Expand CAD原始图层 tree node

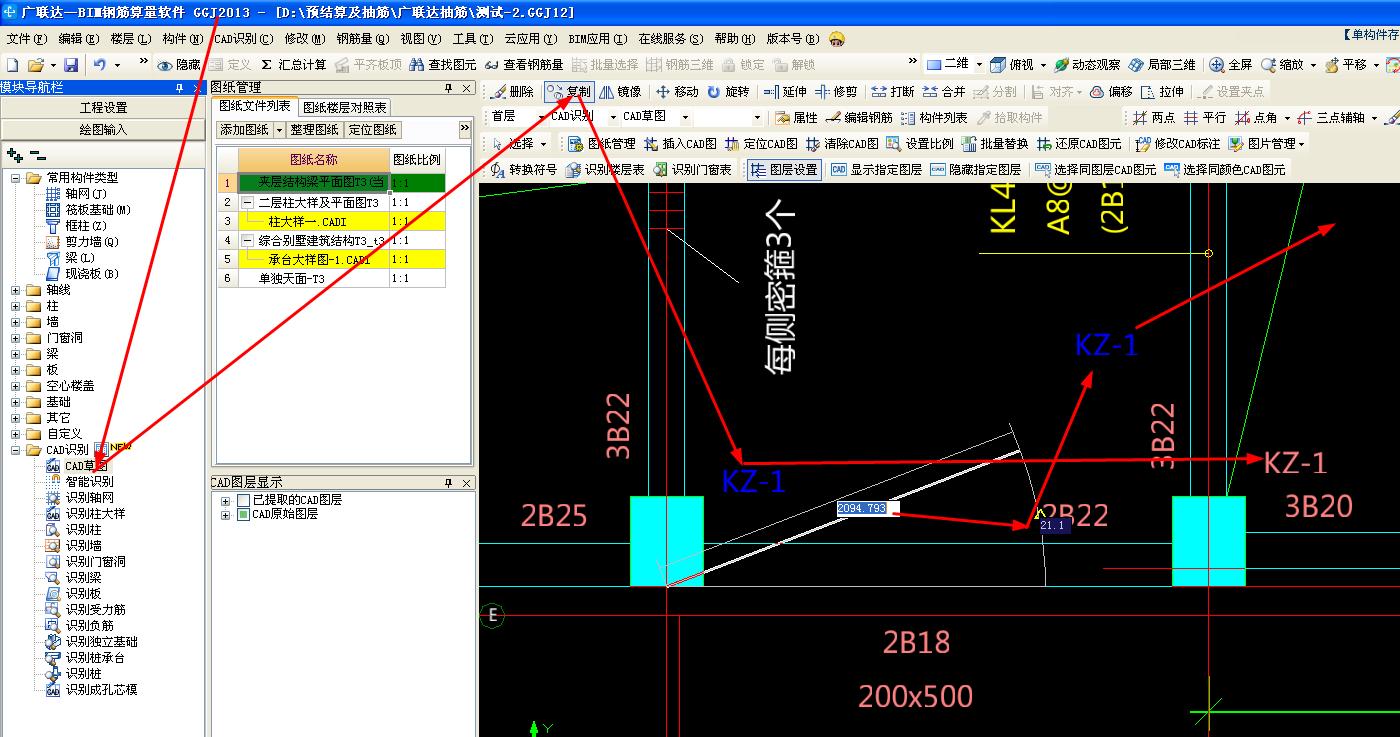point(225,514)
